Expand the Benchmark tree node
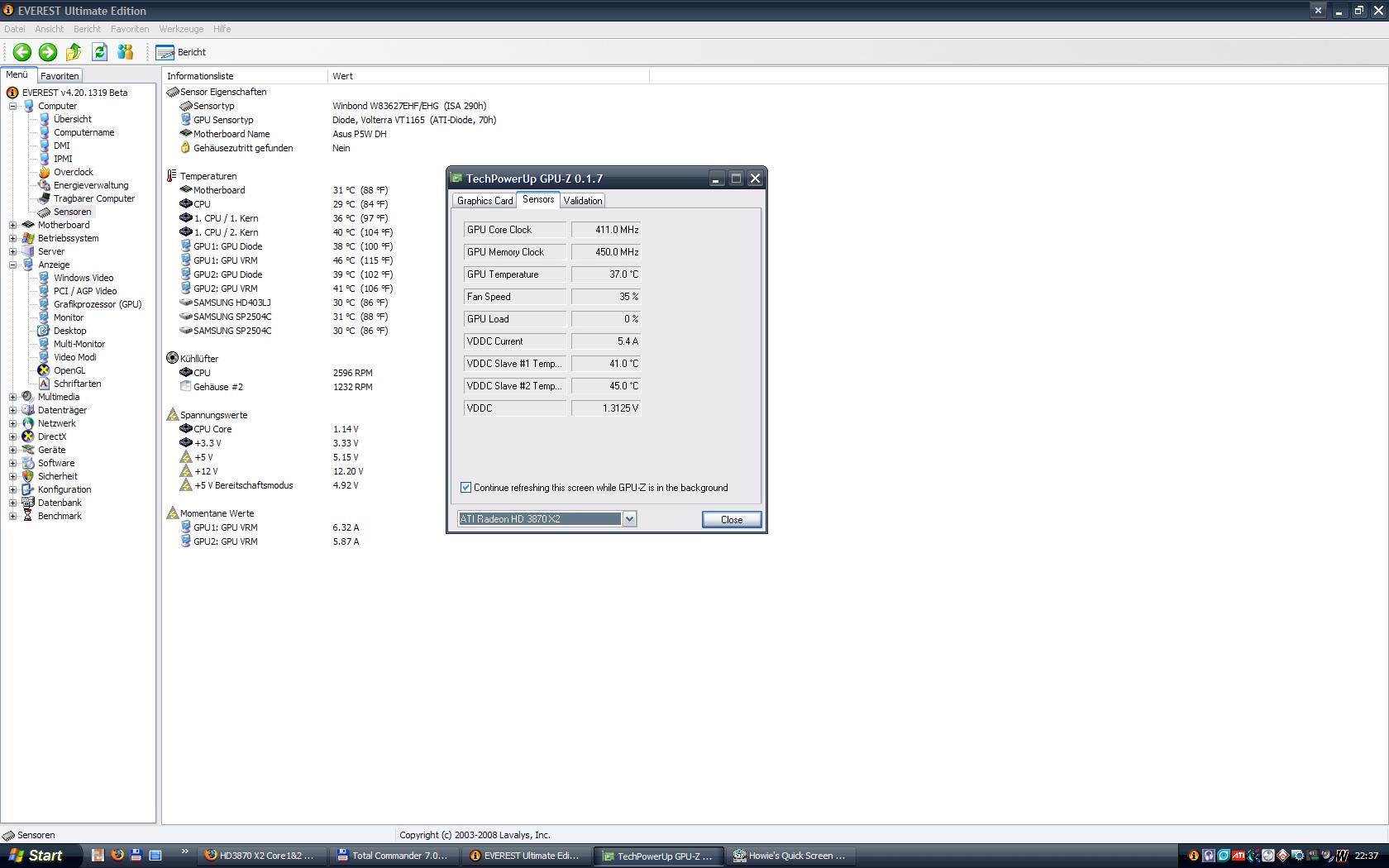The width and height of the screenshot is (1389, 868). click(x=12, y=516)
